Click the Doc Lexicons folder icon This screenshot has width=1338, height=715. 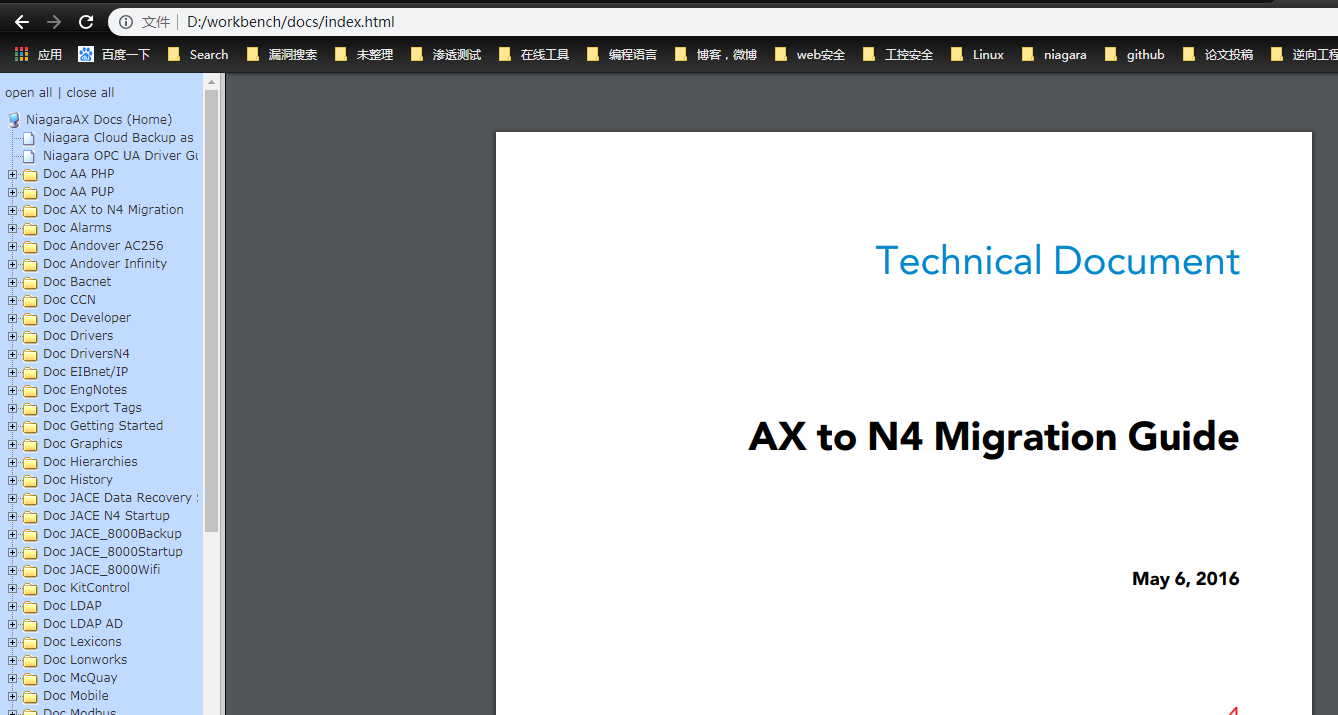point(30,642)
